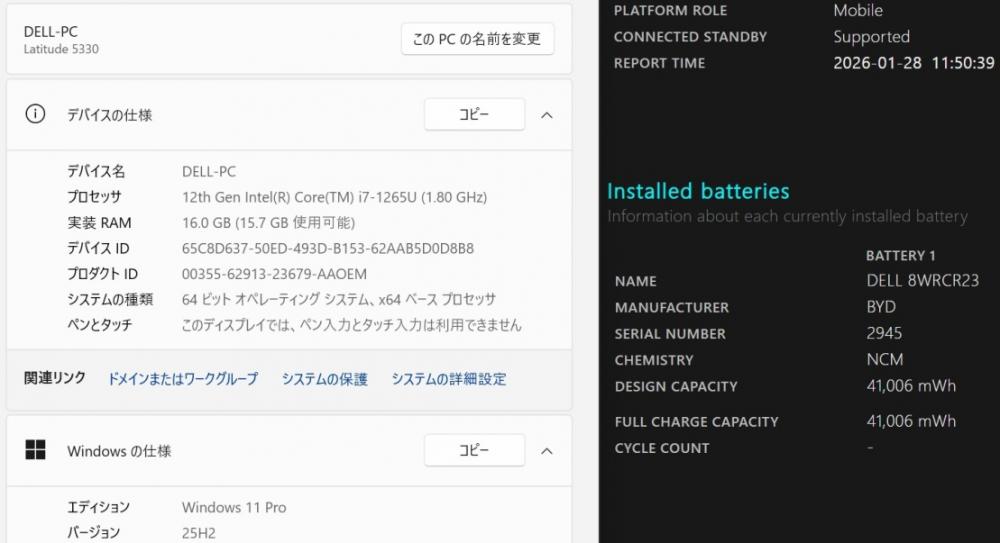Click the Windows logo icon
The width and height of the screenshot is (1000, 543).
coord(35,450)
